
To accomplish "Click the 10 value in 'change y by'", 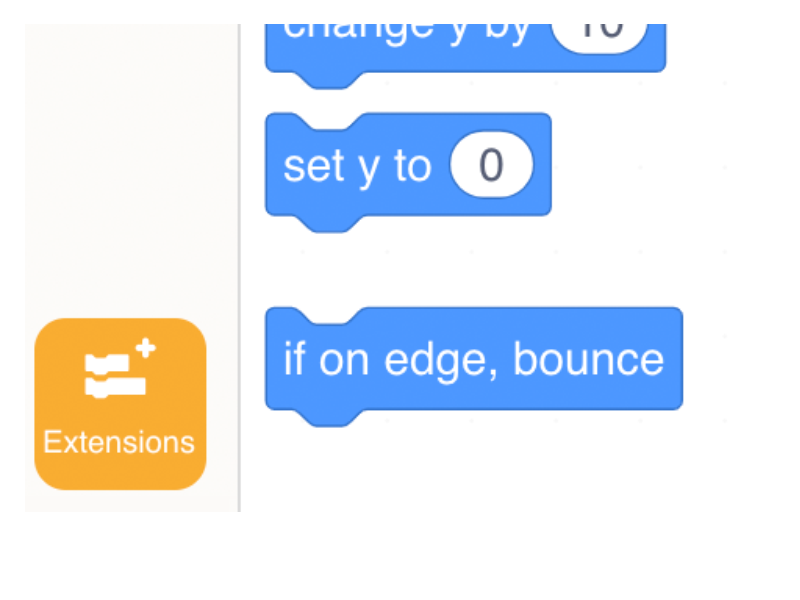I will pos(600,36).
